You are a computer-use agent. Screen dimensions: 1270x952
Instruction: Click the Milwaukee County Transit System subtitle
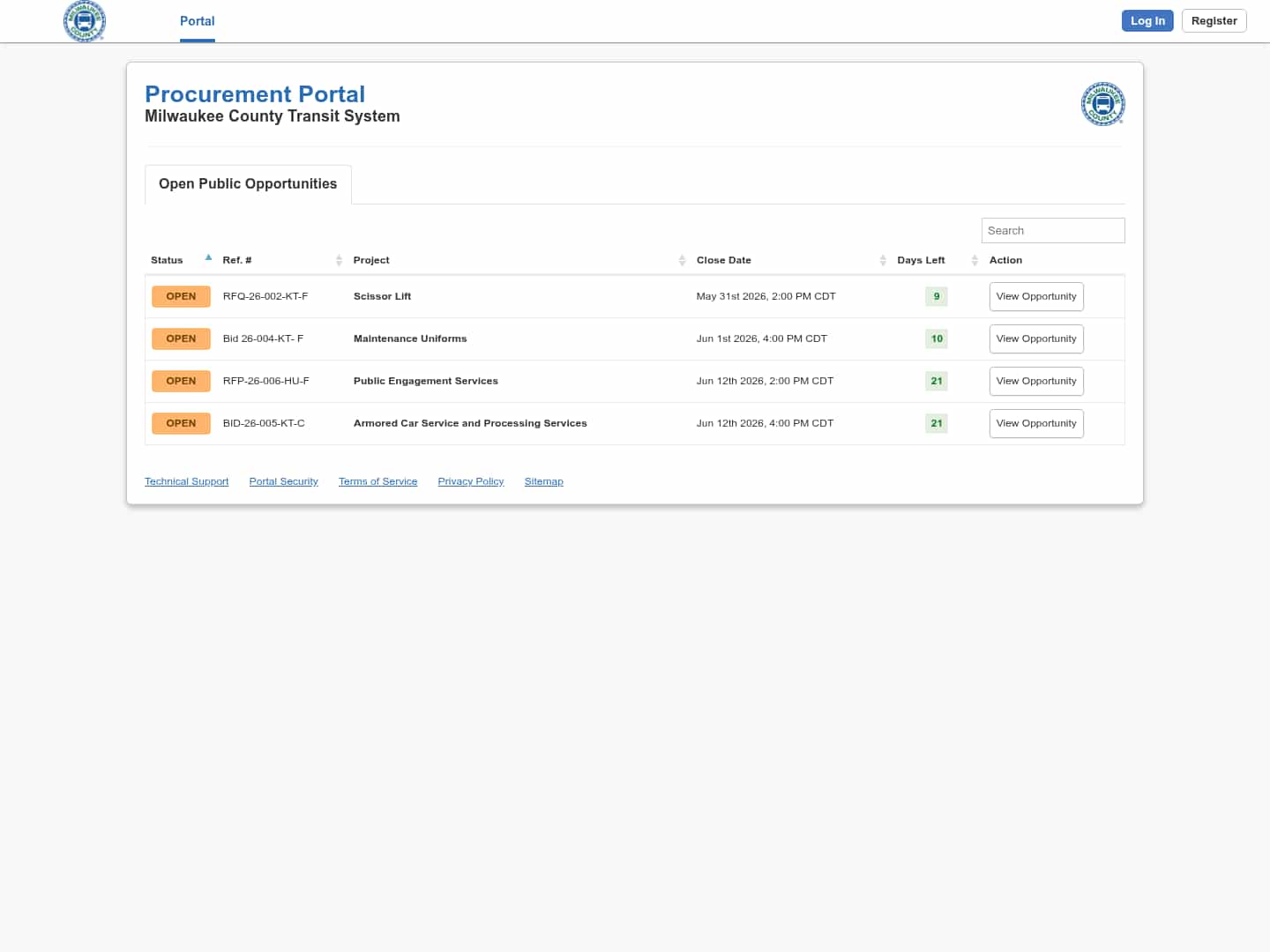point(273,116)
